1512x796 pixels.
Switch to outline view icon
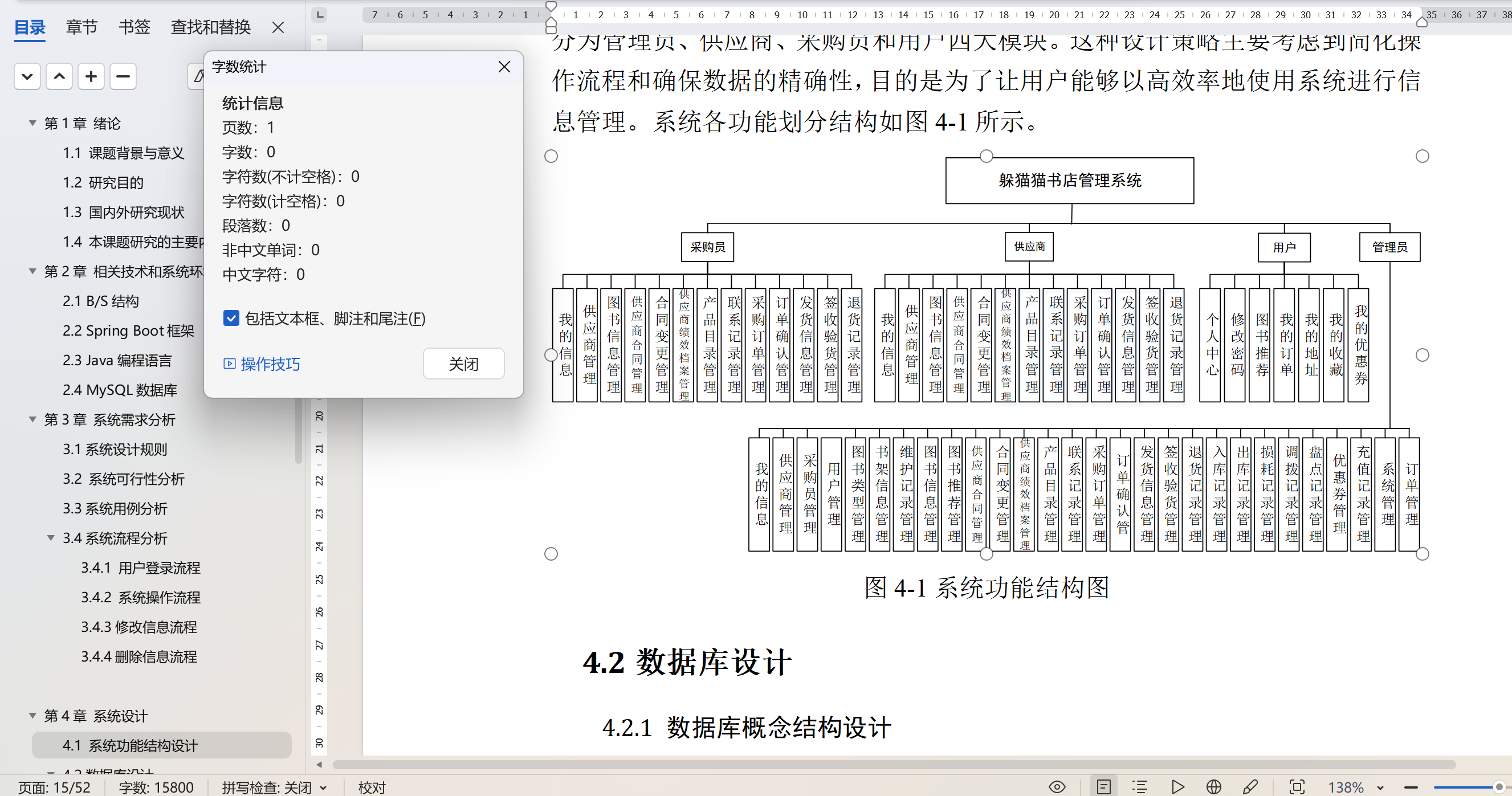(x=1140, y=787)
